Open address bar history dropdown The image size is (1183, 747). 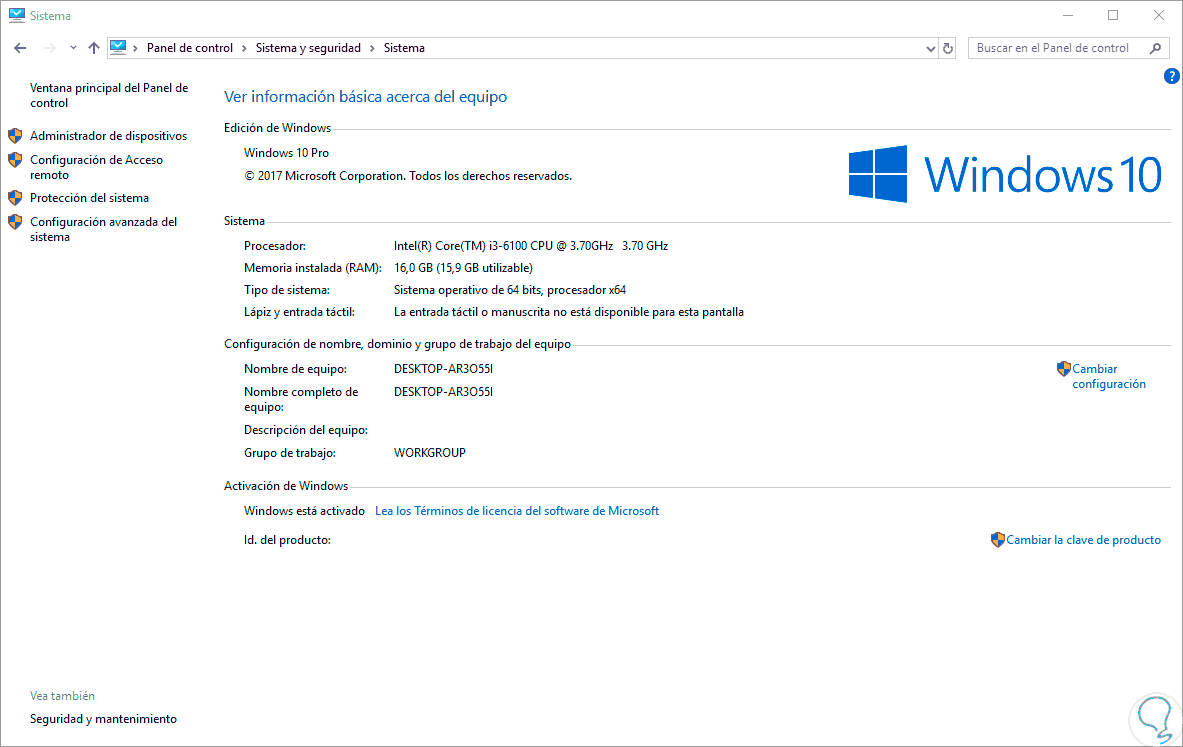(x=930, y=48)
